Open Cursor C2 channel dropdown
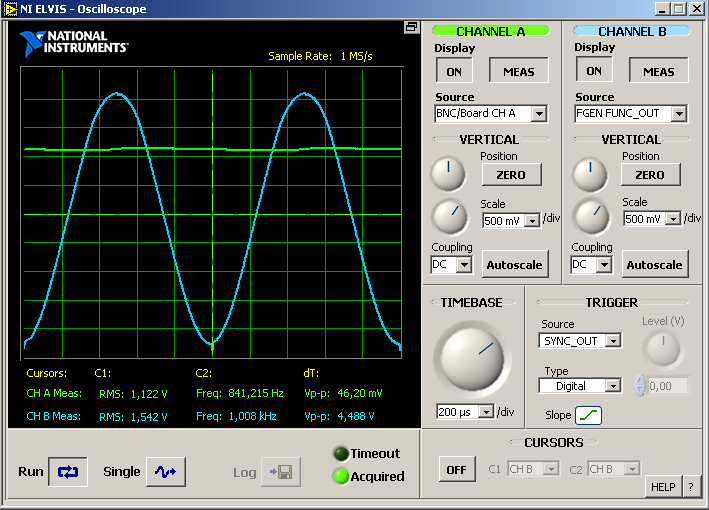Screen dimensions: 709x510 click(x=614, y=469)
